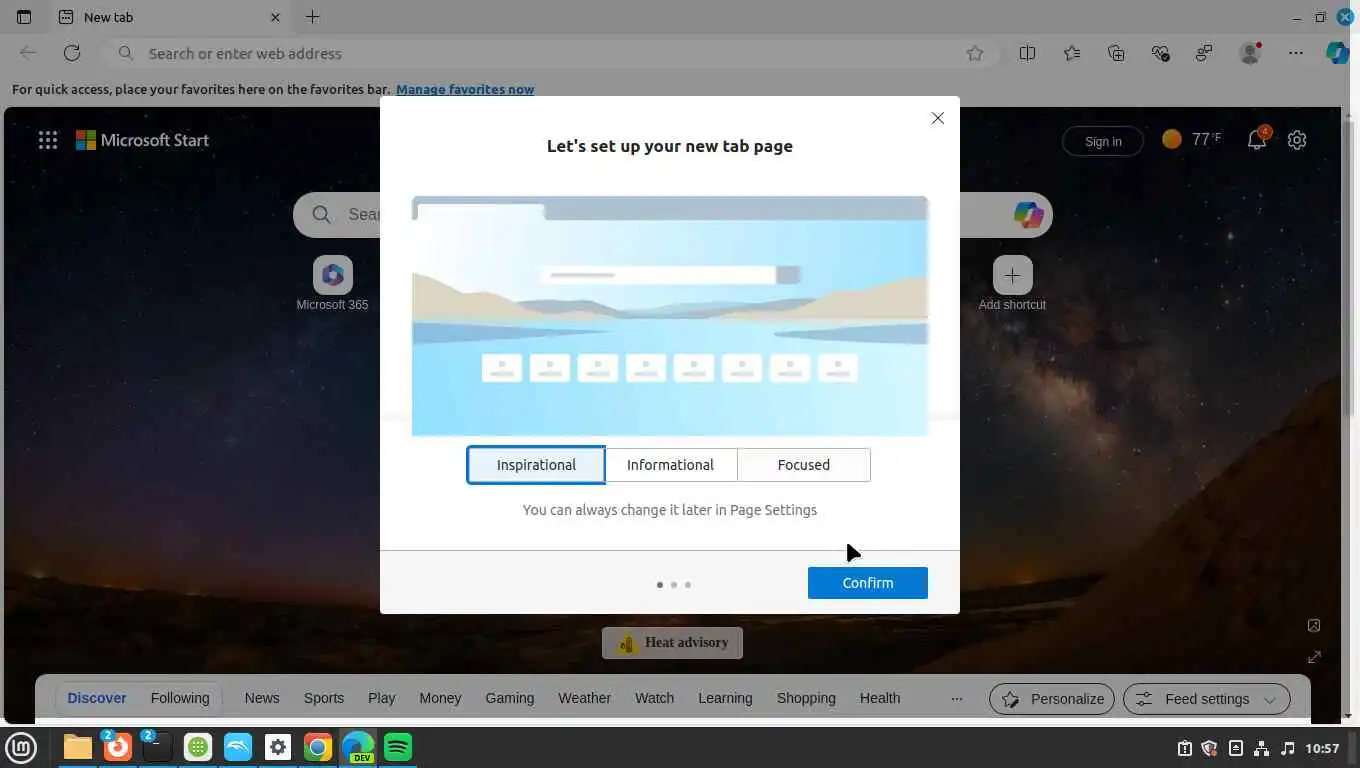Click the background image info icon
The width and height of the screenshot is (1360, 768).
(1314, 625)
